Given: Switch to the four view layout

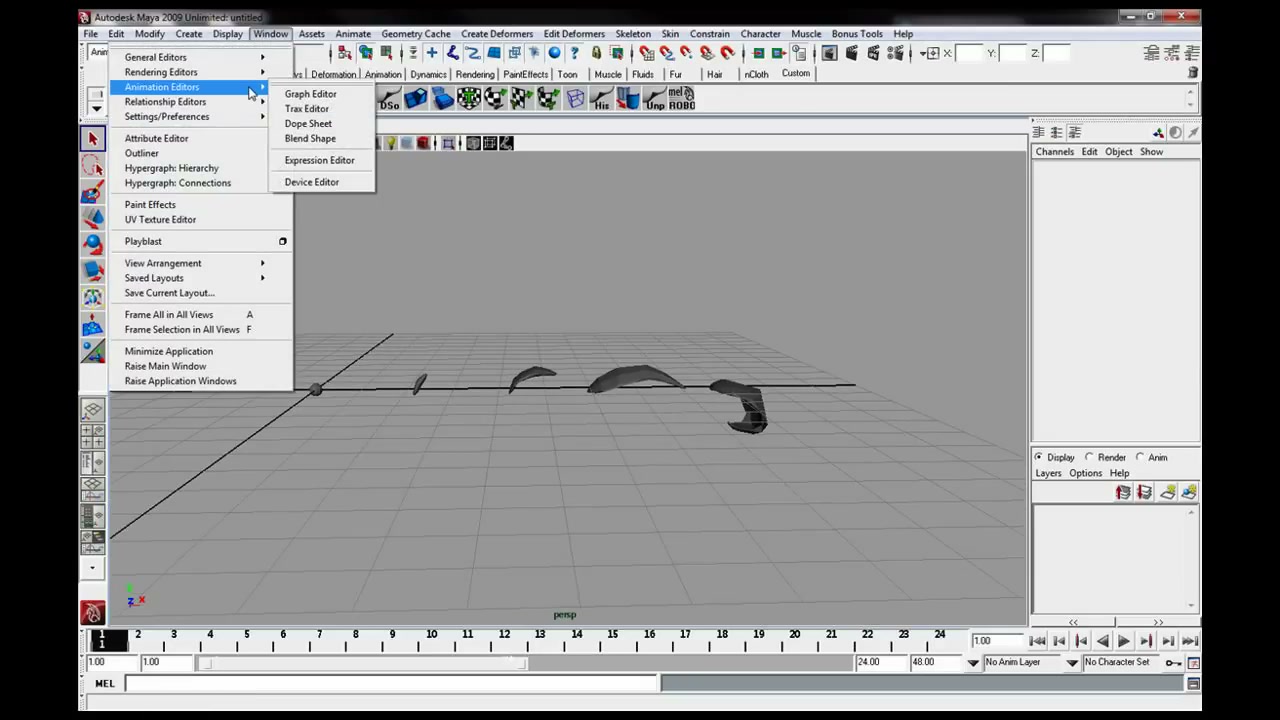Looking at the screenshot, I should click(x=93, y=436).
